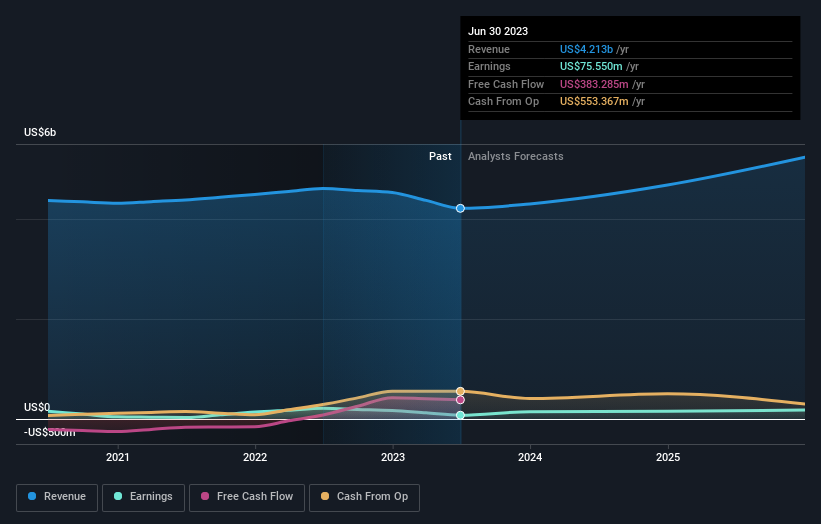Click the Analysts Forecasts label
Screen dimensions: 821x524
click(x=515, y=156)
